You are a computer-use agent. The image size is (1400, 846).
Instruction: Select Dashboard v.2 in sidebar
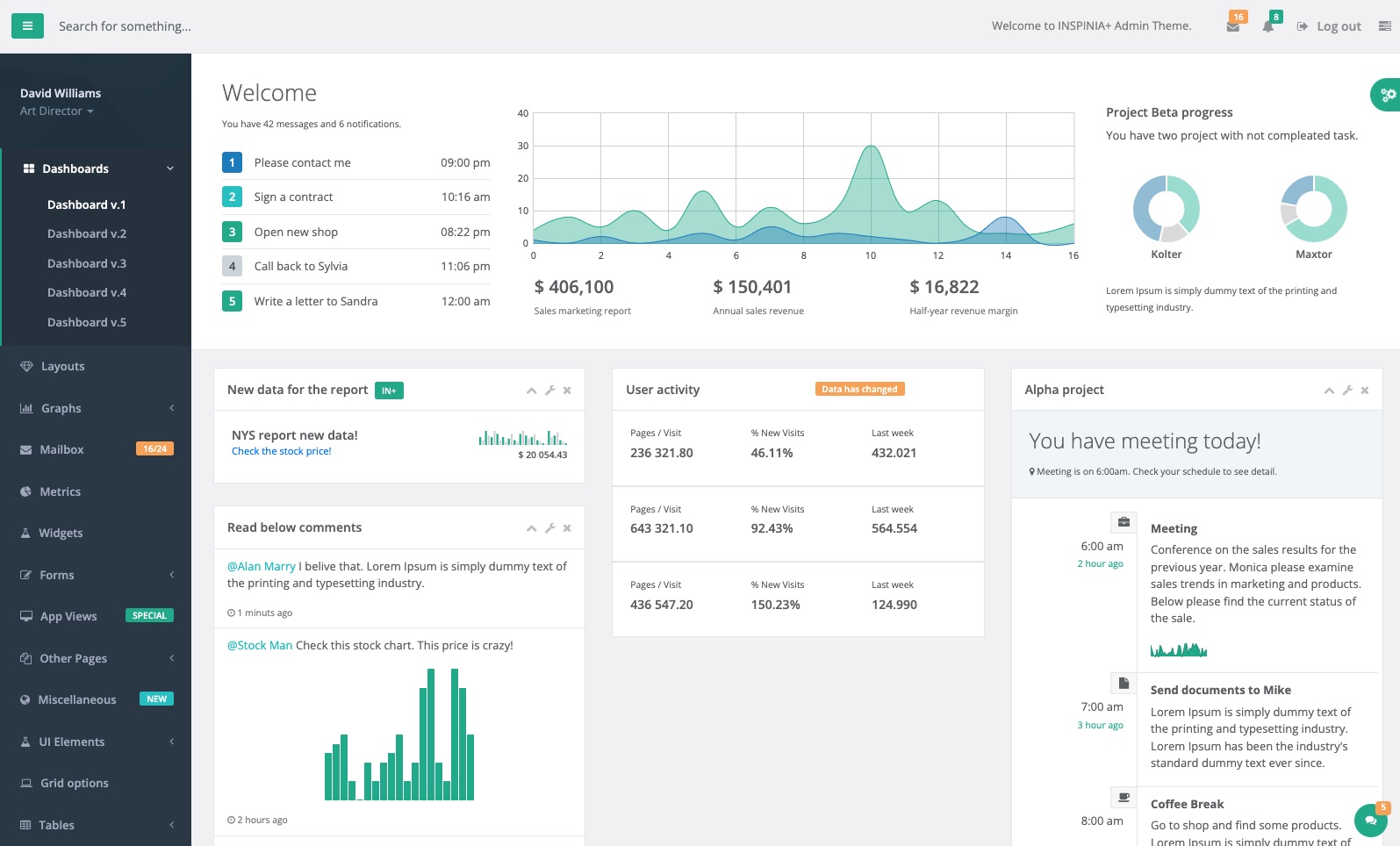point(87,233)
